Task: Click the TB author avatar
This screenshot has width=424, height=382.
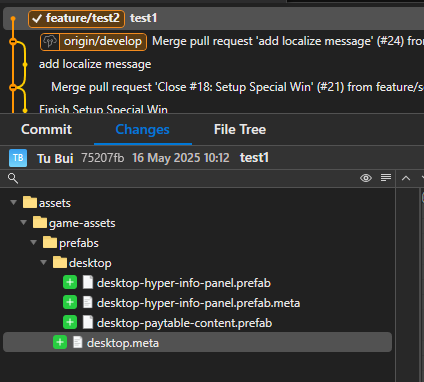Action: [18, 158]
